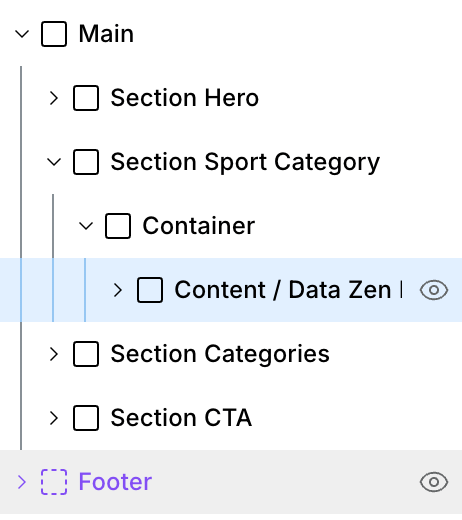462x520 pixels.
Task: Select the Footer layer name
Action: pyautogui.click(x=115, y=482)
